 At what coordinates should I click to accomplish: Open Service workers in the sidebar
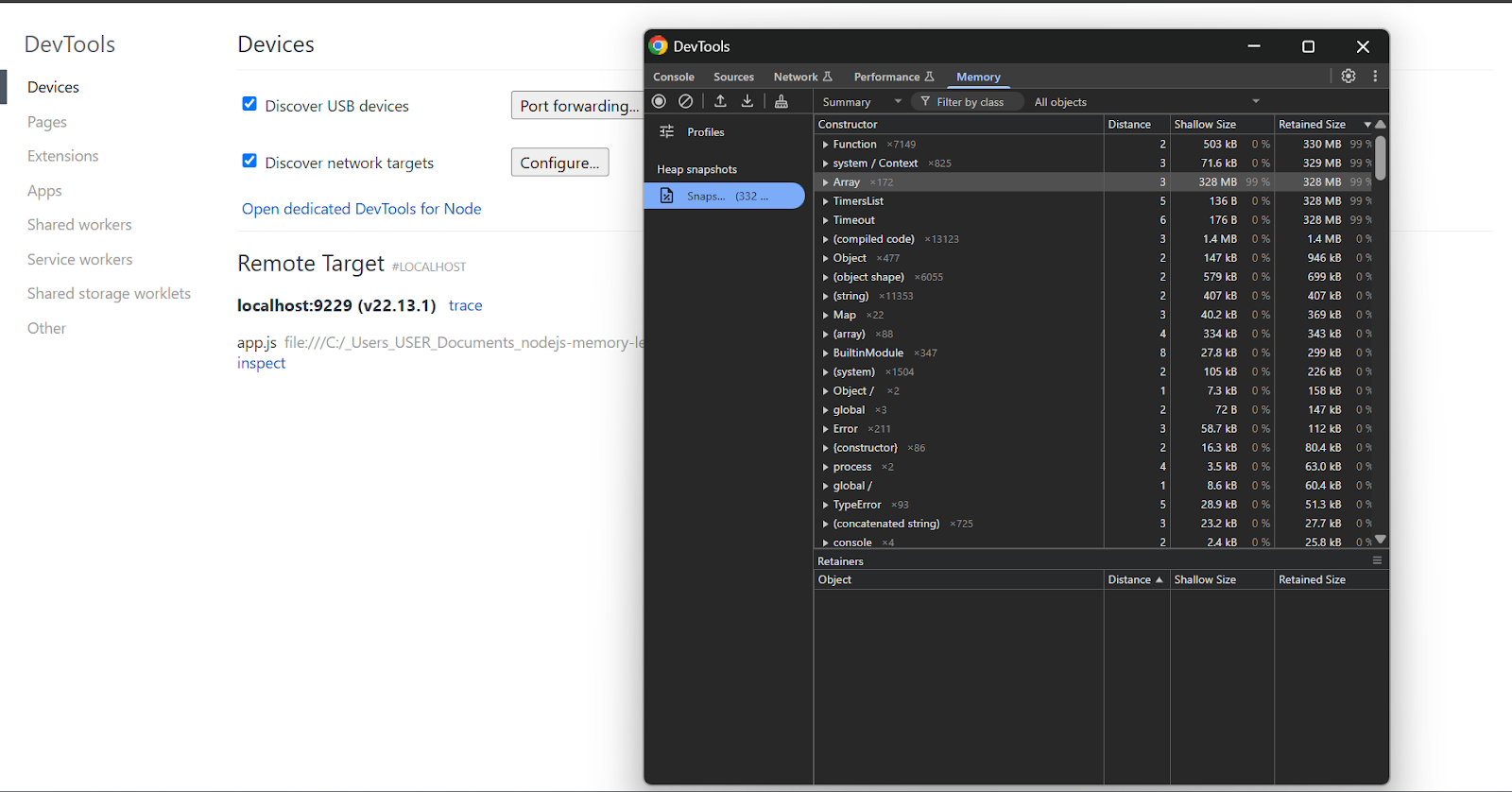pos(80,259)
